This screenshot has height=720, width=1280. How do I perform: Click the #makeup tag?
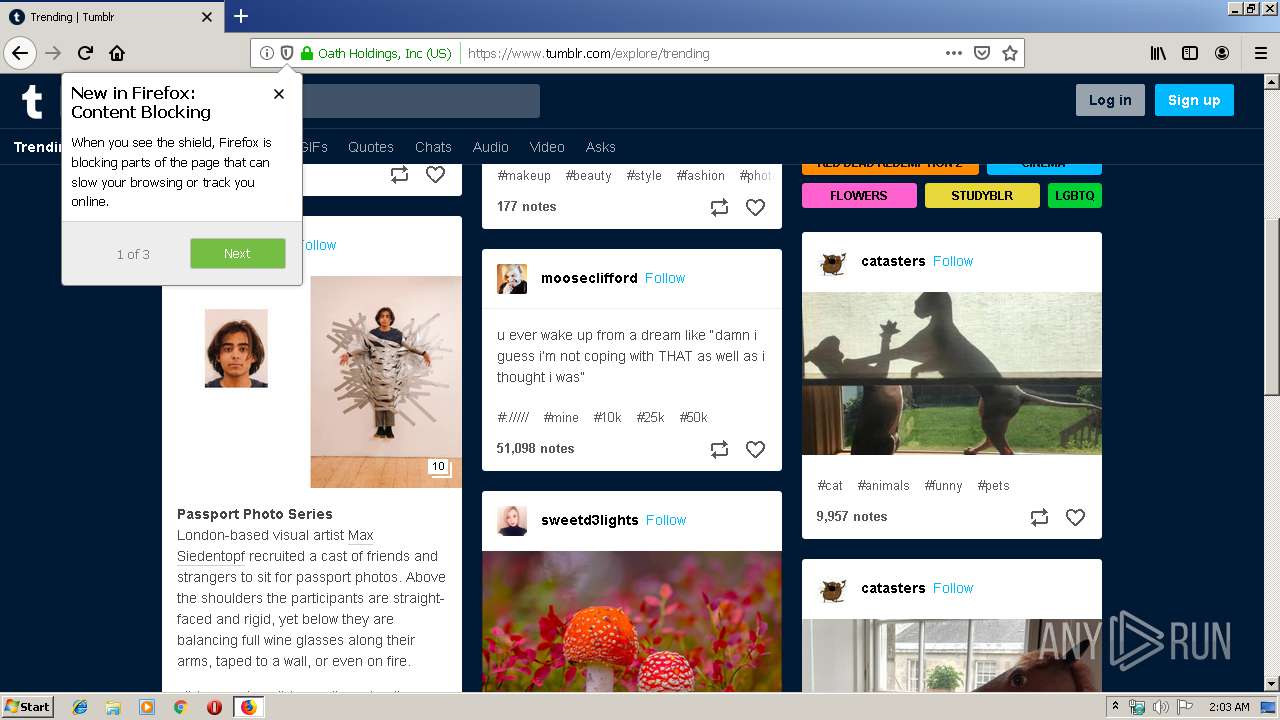click(x=524, y=175)
